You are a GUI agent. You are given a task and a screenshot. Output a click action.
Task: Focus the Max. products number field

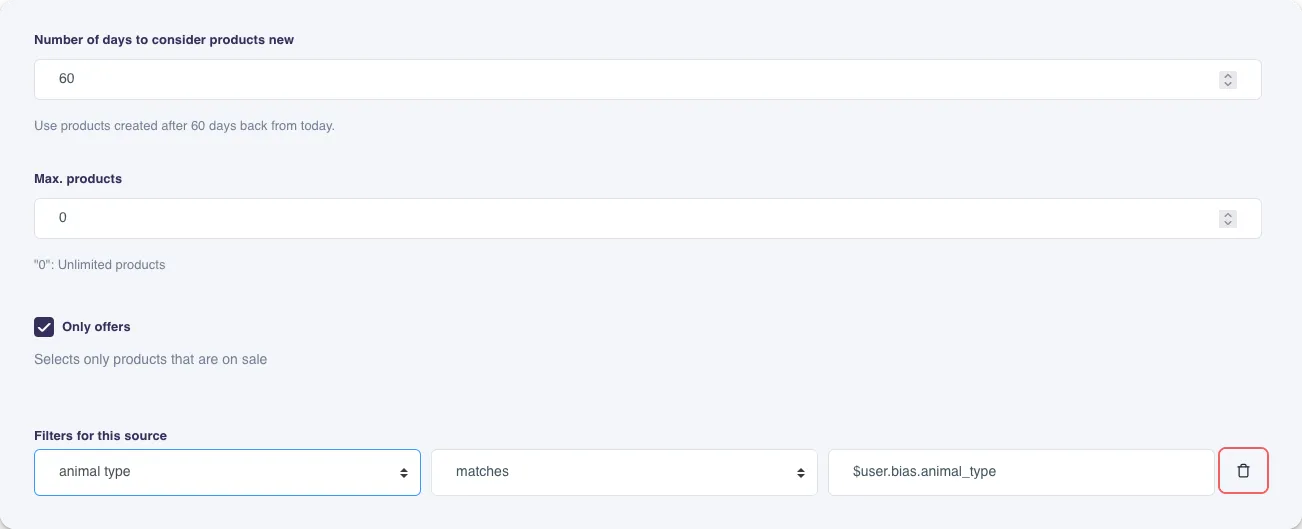[620, 218]
